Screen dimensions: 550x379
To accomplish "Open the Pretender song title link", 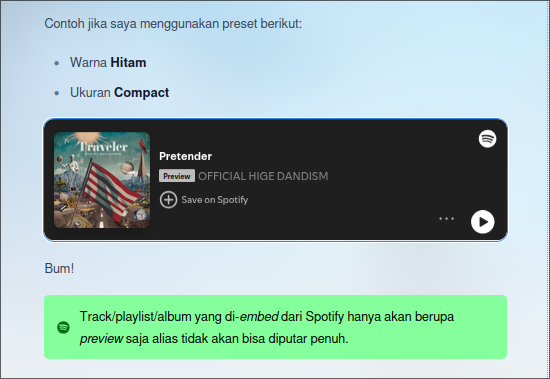I will [x=185, y=156].
